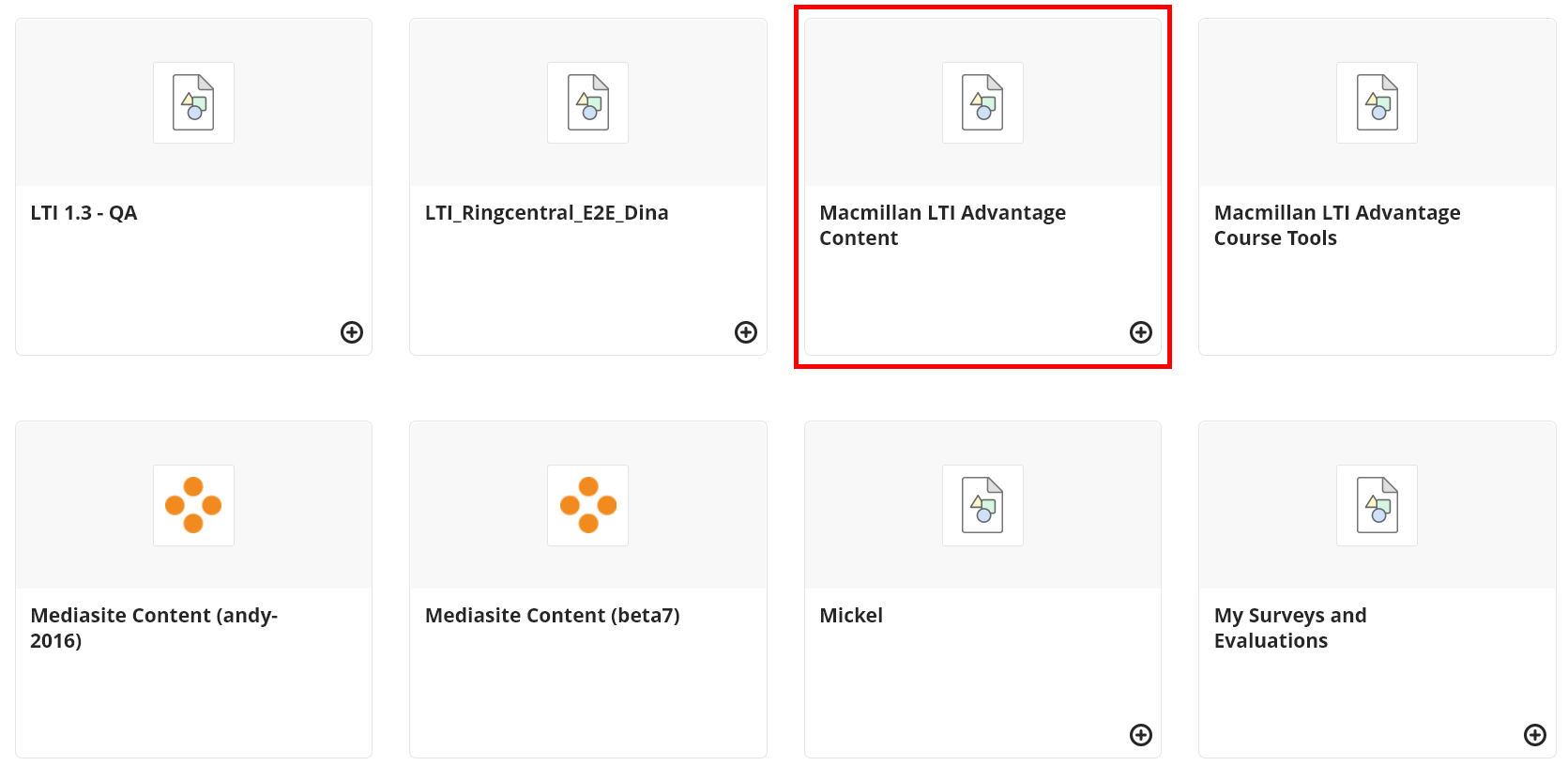
Task: Add LTI_Ringcentral_E2E_Dina using its plus icon
Action: (746, 332)
